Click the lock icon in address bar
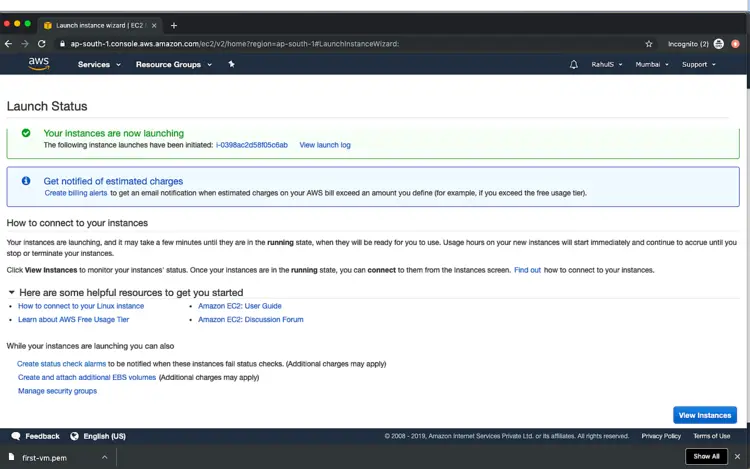Viewport: 750px width, 469px height. tap(62, 44)
